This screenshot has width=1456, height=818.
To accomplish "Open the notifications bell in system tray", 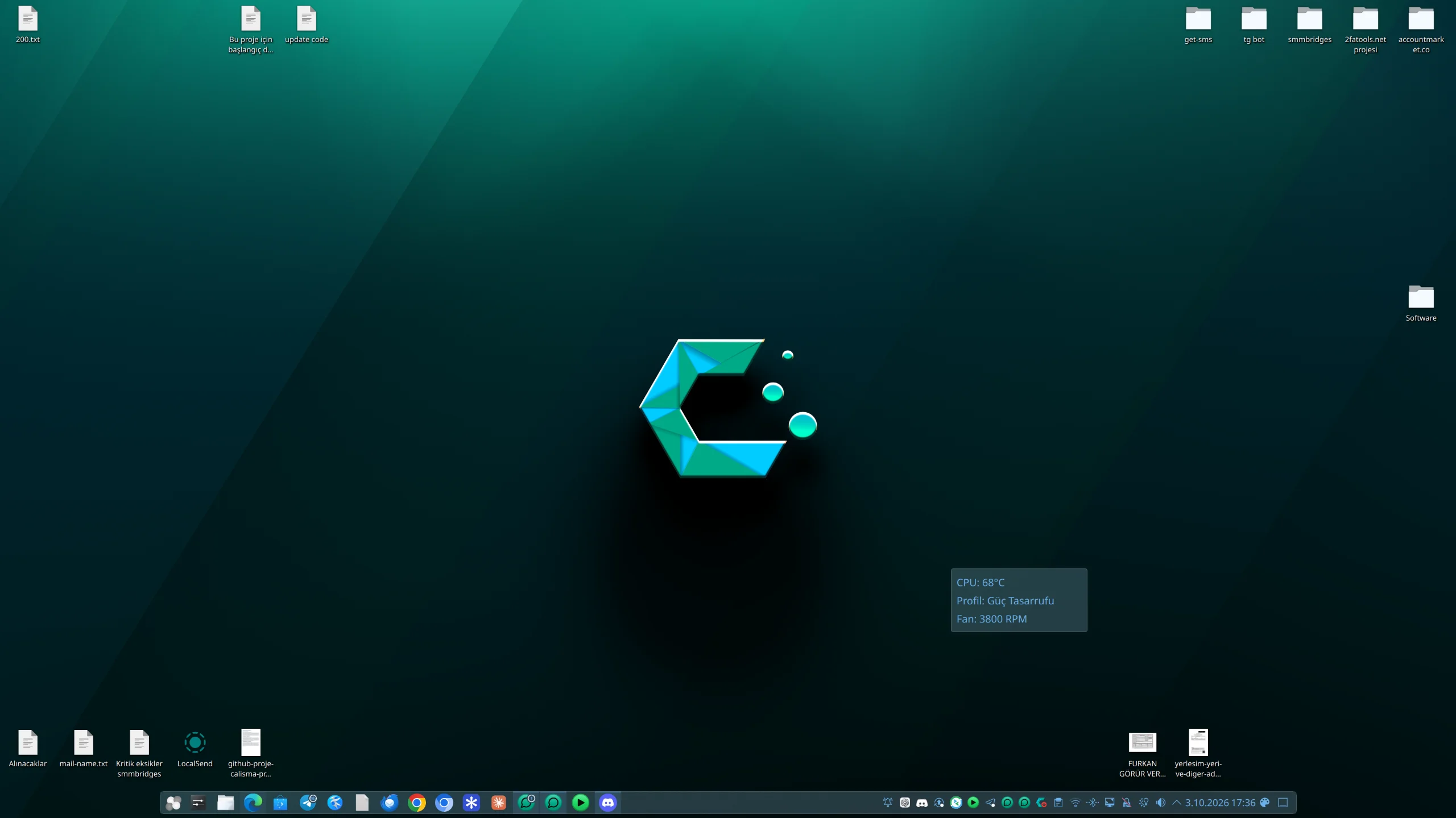I will pyautogui.click(x=888, y=803).
